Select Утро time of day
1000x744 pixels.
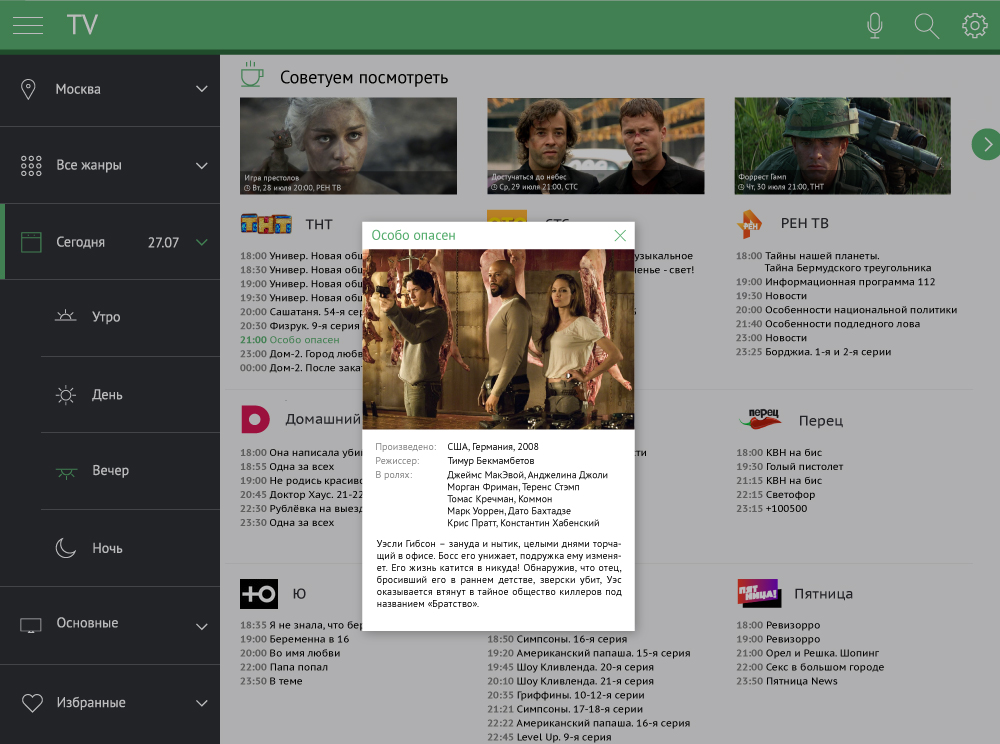tap(105, 317)
